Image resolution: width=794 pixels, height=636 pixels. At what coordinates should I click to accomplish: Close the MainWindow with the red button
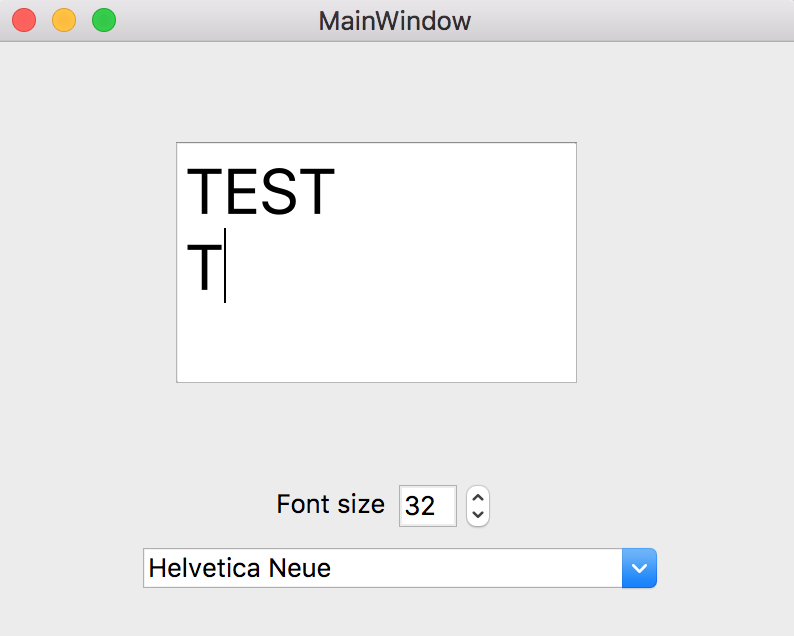(24, 20)
